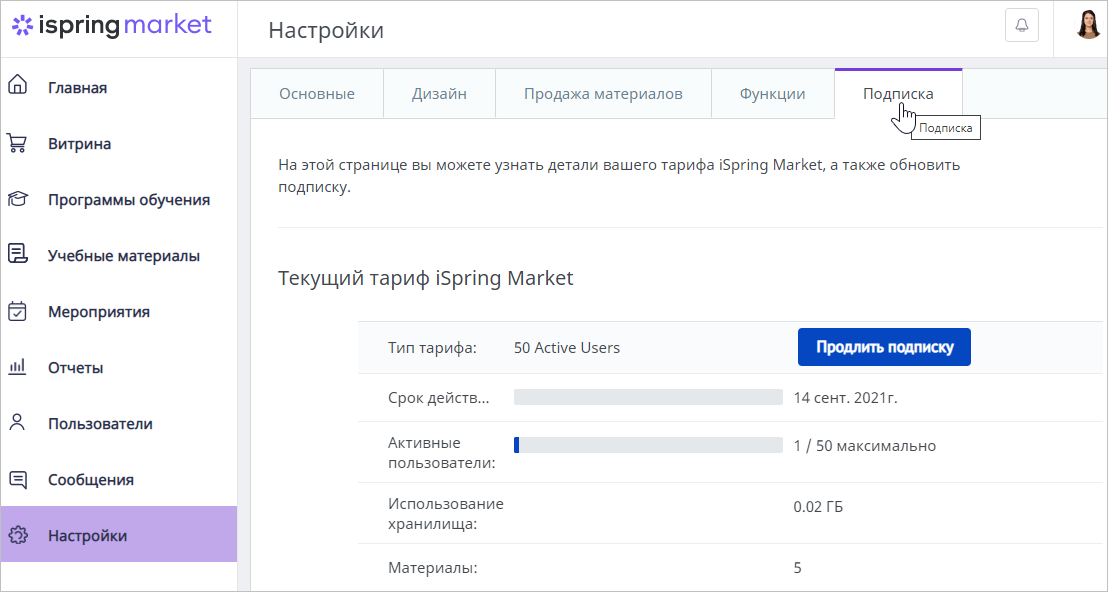Click the 1 / 50 максимально value
Screen dimensions: 1108x592
(864, 446)
